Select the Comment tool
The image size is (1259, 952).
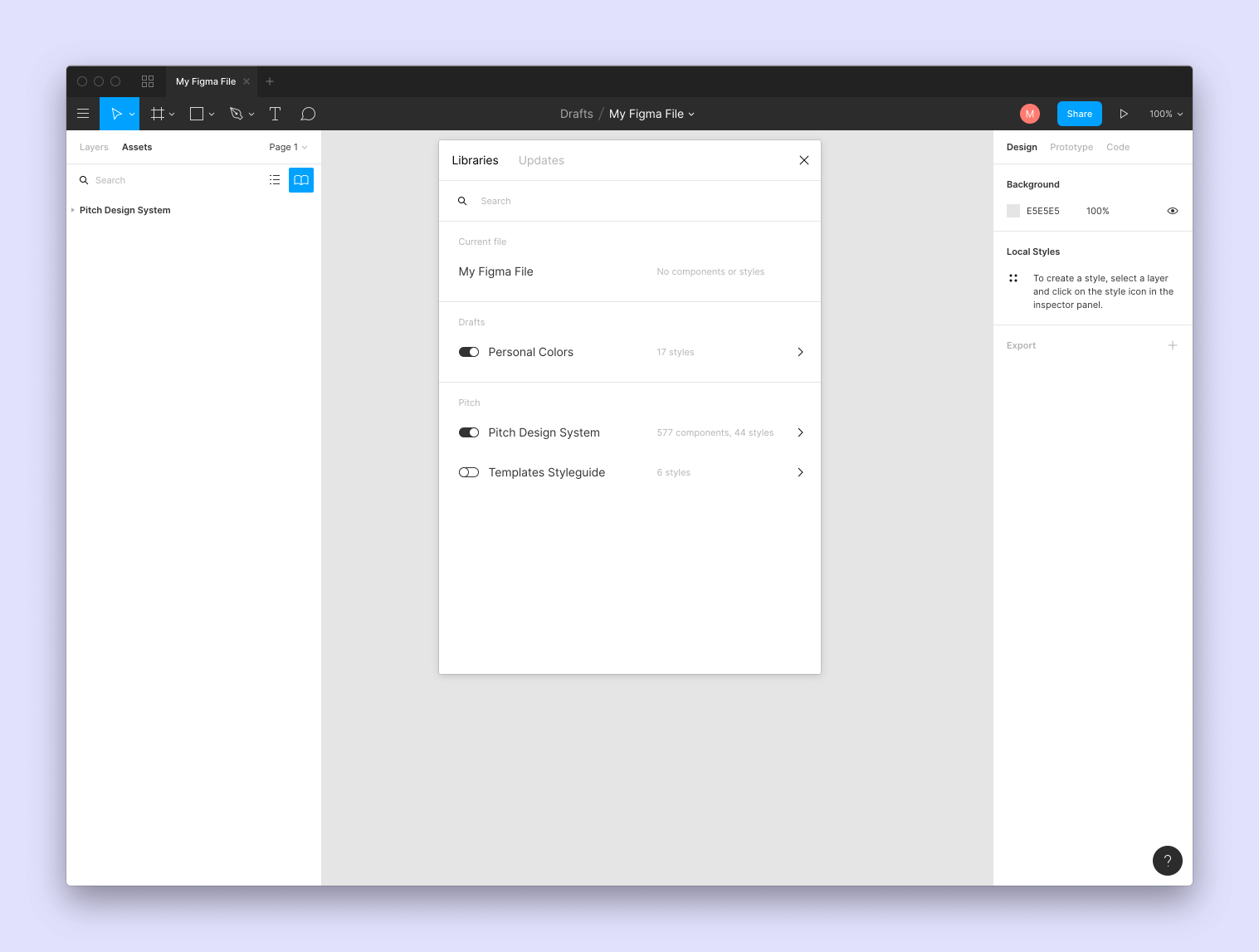(x=308, y=114)
